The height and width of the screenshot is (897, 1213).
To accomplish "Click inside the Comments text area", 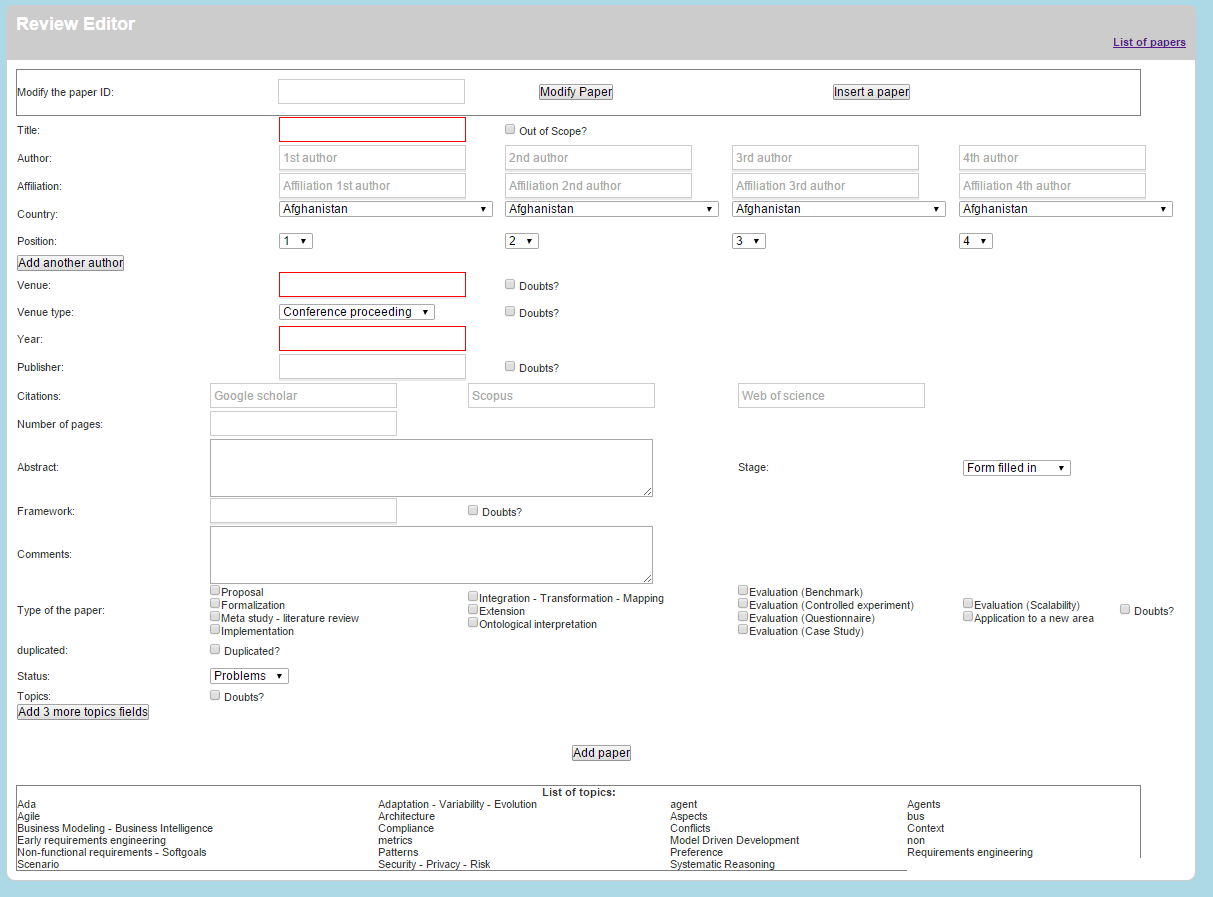I will pyautogui.click(x=431, y=555).
